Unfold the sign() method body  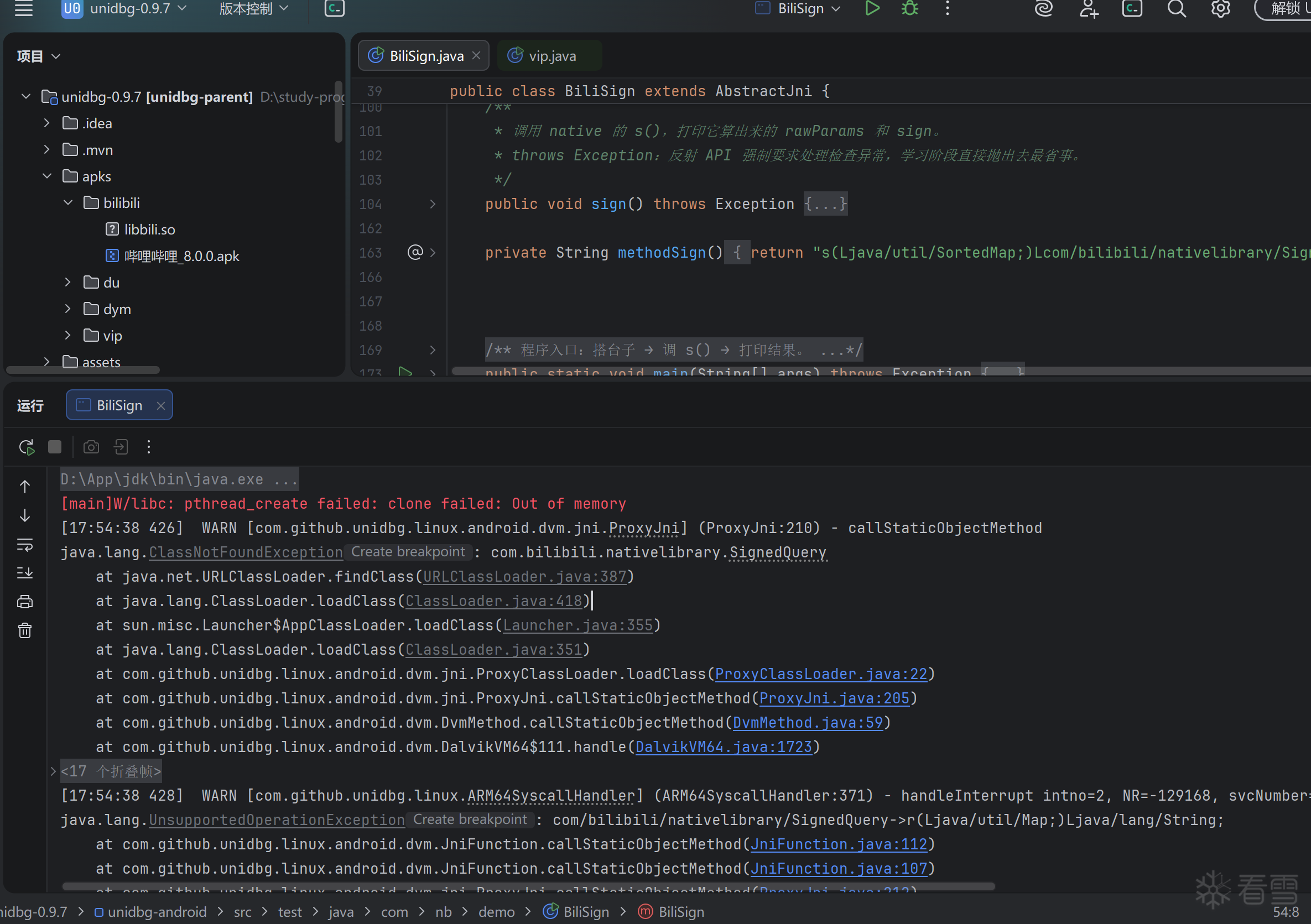433,203
